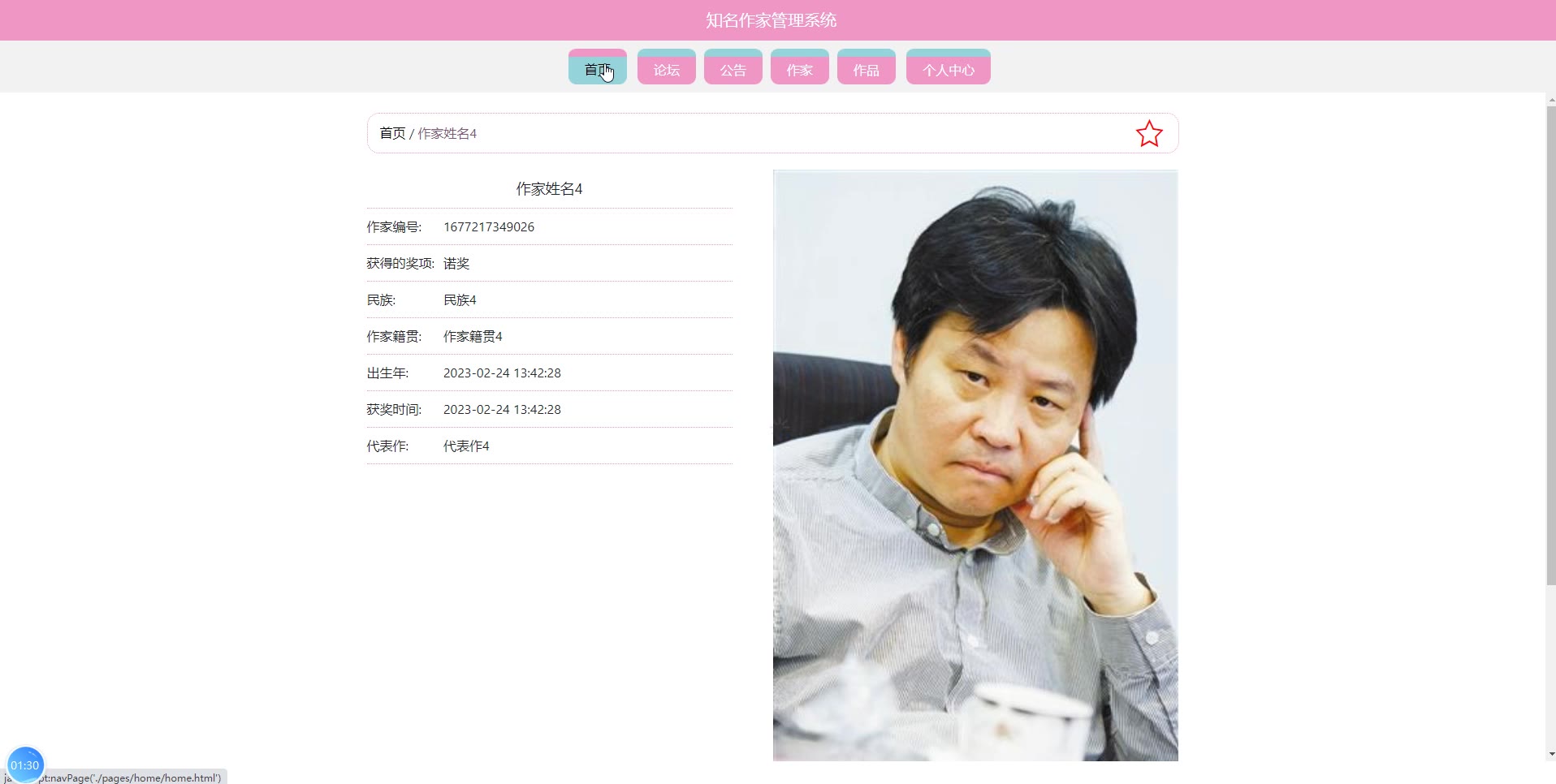The image size is (1556, 784).
Task: Click the 代表作: label
Action: pyautogui.click(x=387, y=446)
